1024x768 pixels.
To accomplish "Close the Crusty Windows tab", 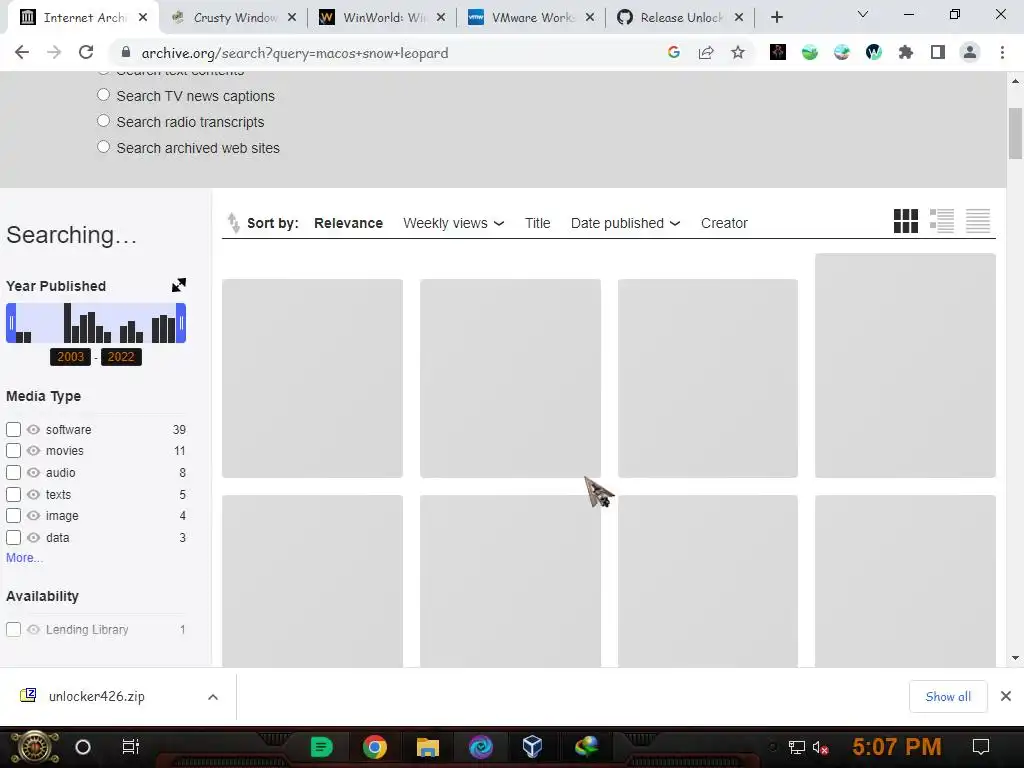I will [292, 18].
